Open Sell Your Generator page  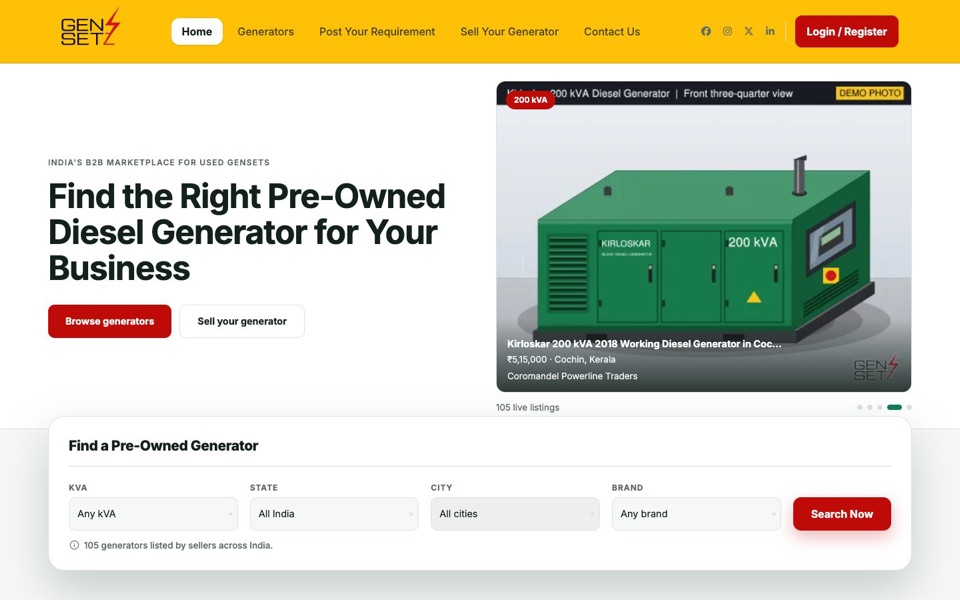point(509,31)
